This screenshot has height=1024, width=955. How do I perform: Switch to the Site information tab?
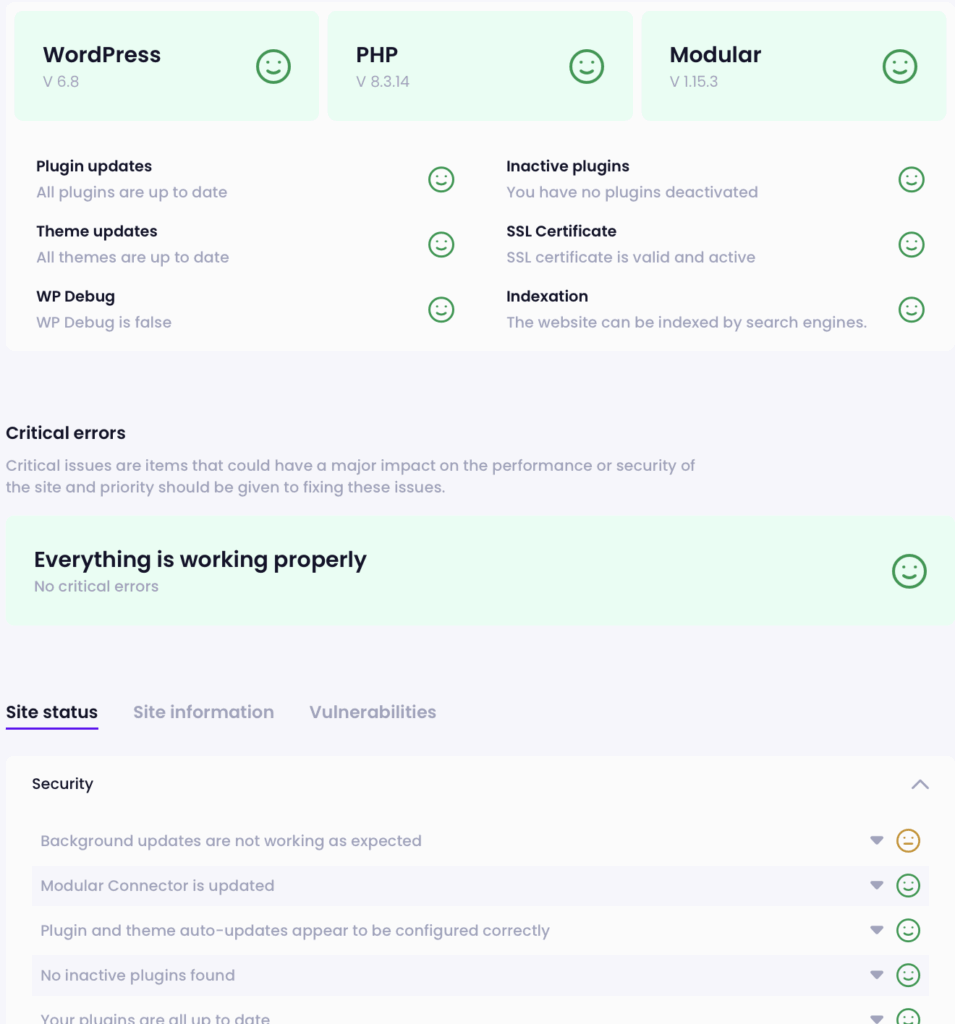pyautogui.click(x=204, y=712)
